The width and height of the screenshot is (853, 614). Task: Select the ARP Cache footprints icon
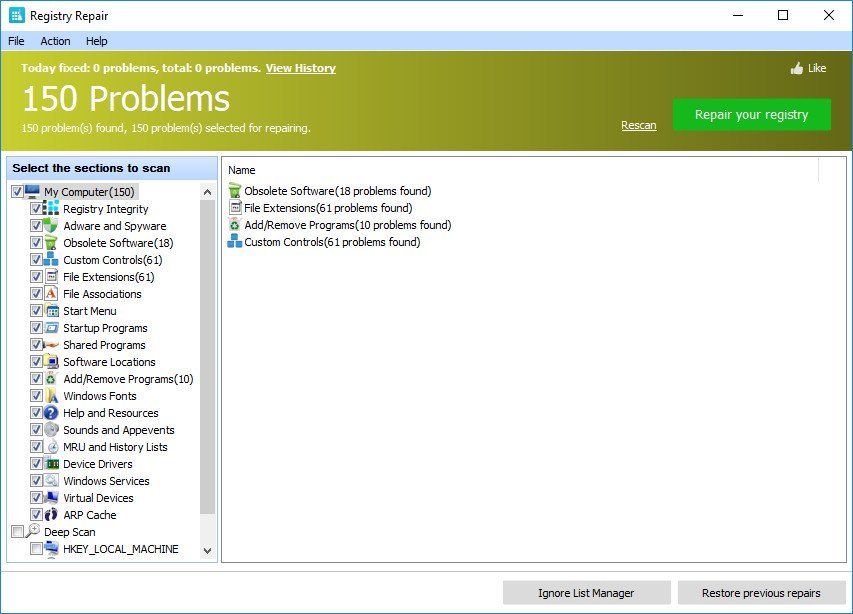tap(51, 514)
